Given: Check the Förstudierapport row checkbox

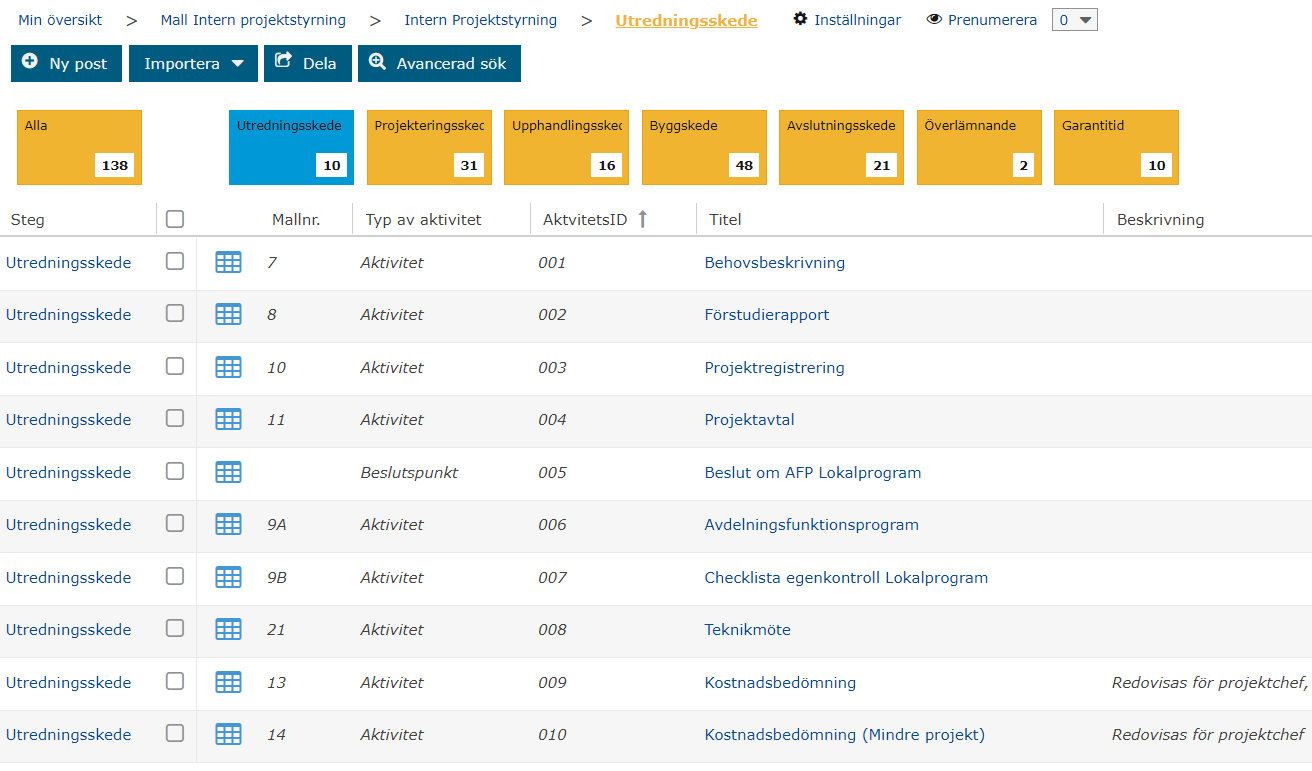Looking at the screenshot, I should (175, 313).
